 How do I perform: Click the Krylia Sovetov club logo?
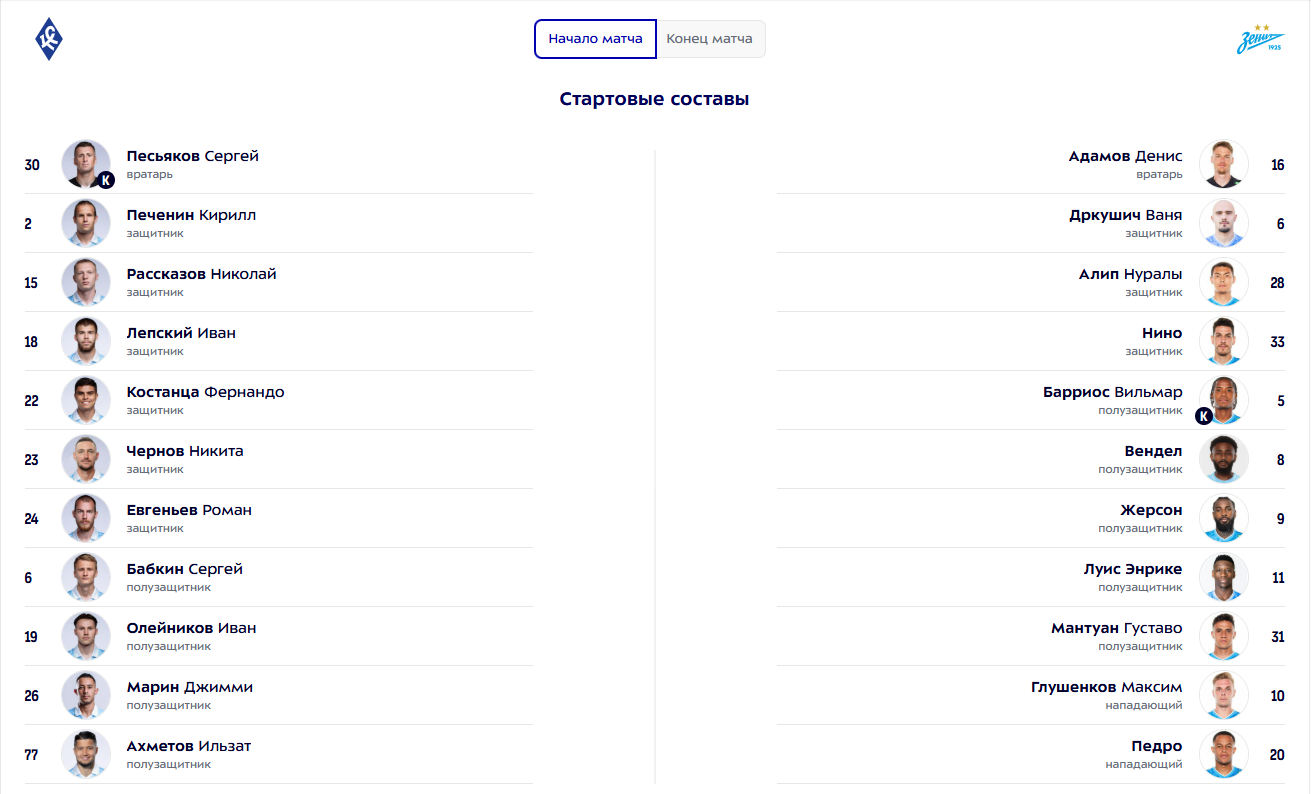click(49, 39)
